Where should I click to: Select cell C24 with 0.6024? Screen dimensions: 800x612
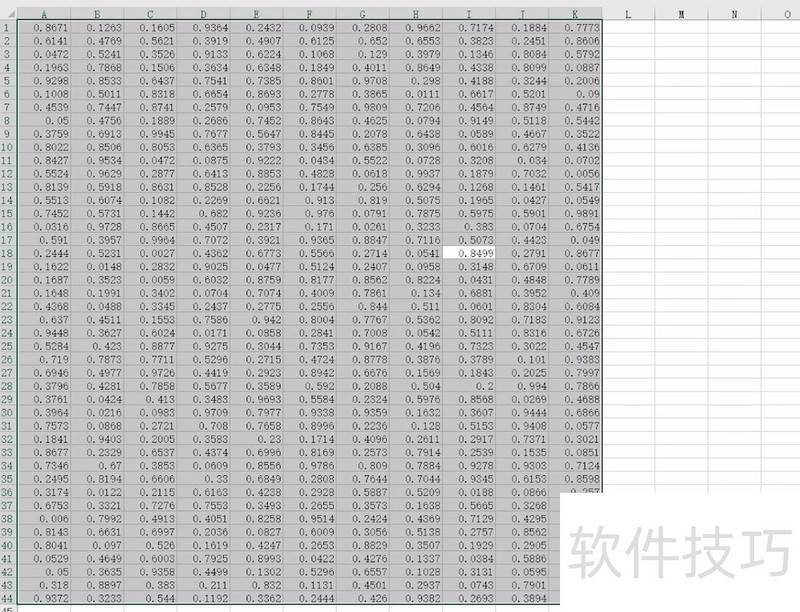[x=150, y=333]
